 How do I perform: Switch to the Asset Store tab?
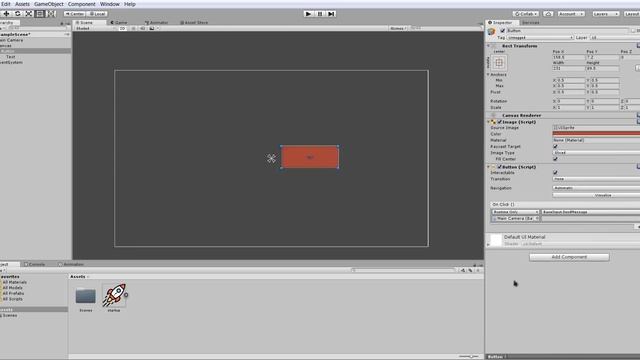pyautogui.click(x=194, y=22)
